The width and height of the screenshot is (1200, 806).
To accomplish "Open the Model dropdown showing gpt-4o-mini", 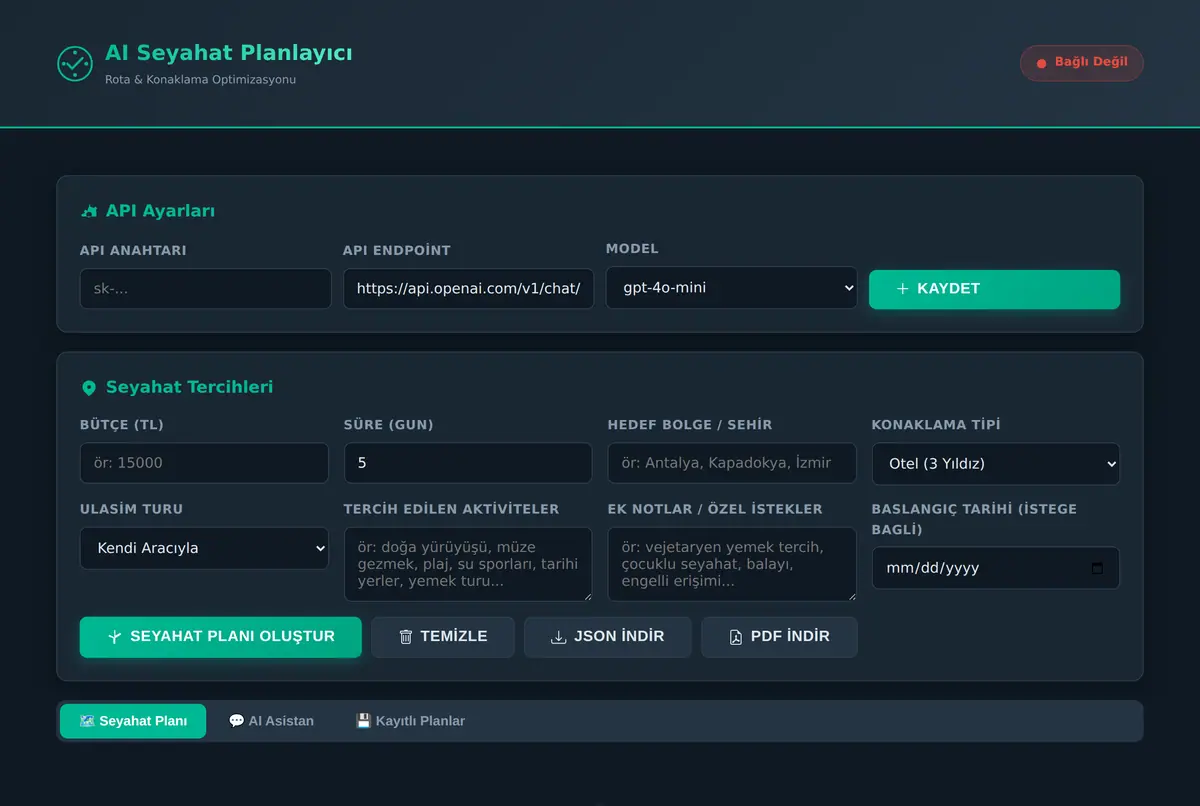I will (731, 288).
